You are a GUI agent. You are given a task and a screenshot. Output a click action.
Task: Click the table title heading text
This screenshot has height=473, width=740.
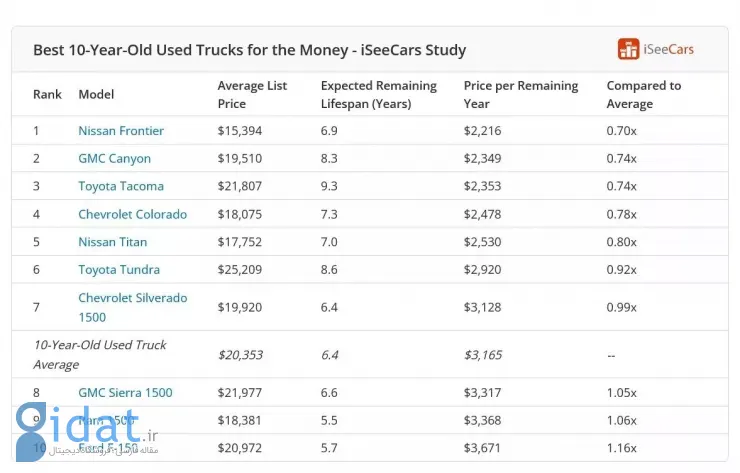point(250,50)
